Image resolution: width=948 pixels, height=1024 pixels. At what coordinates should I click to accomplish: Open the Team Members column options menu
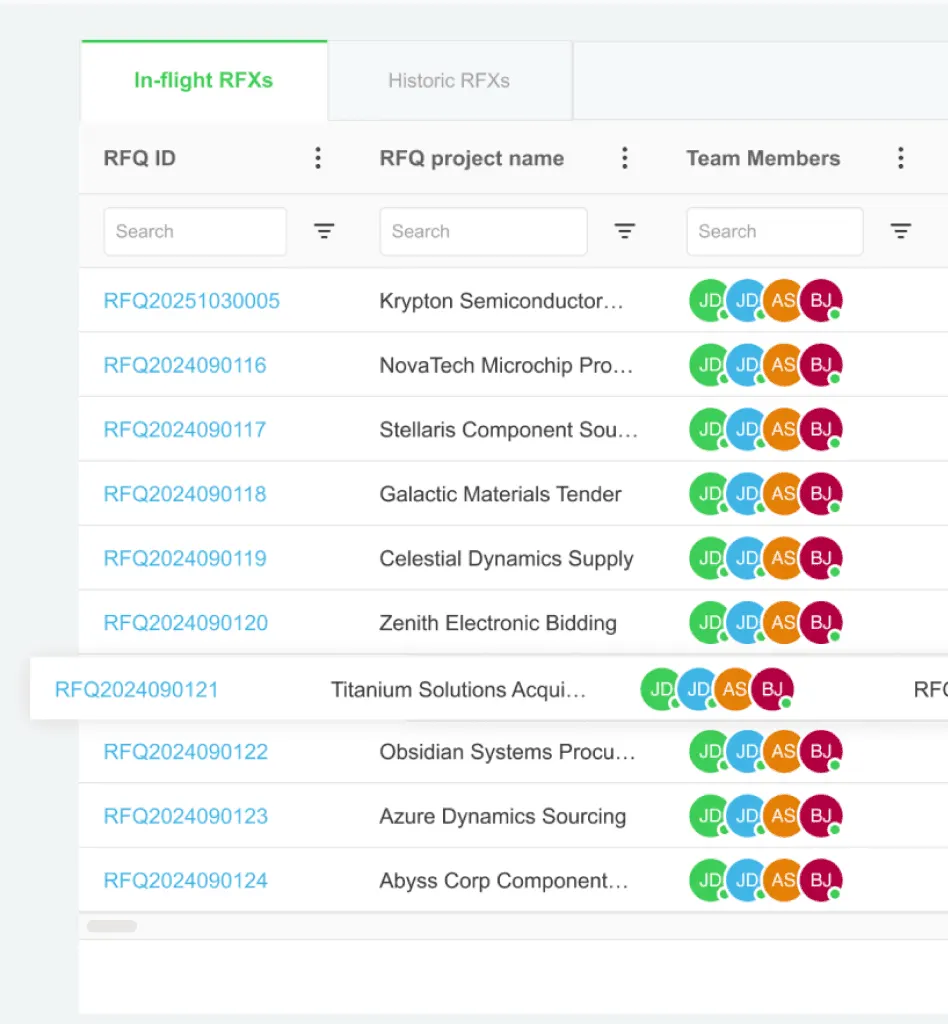901,158
